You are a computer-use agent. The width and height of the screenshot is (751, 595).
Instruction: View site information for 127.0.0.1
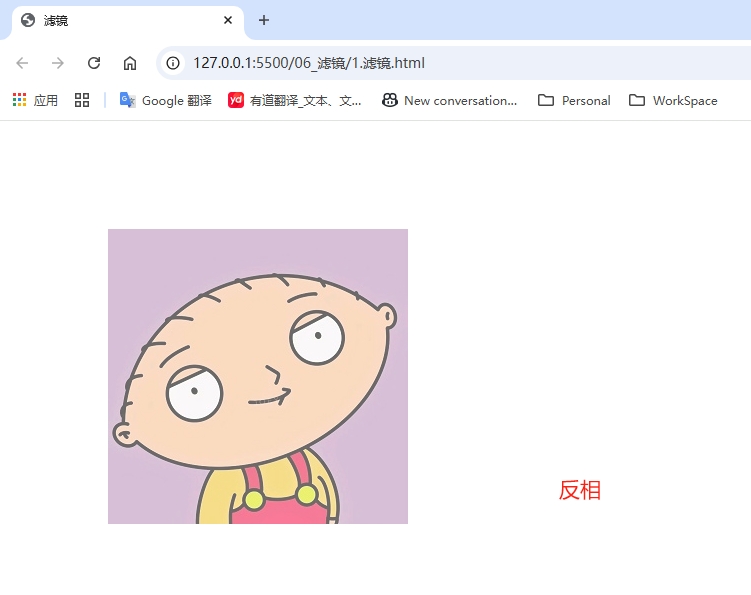(173, 63)
